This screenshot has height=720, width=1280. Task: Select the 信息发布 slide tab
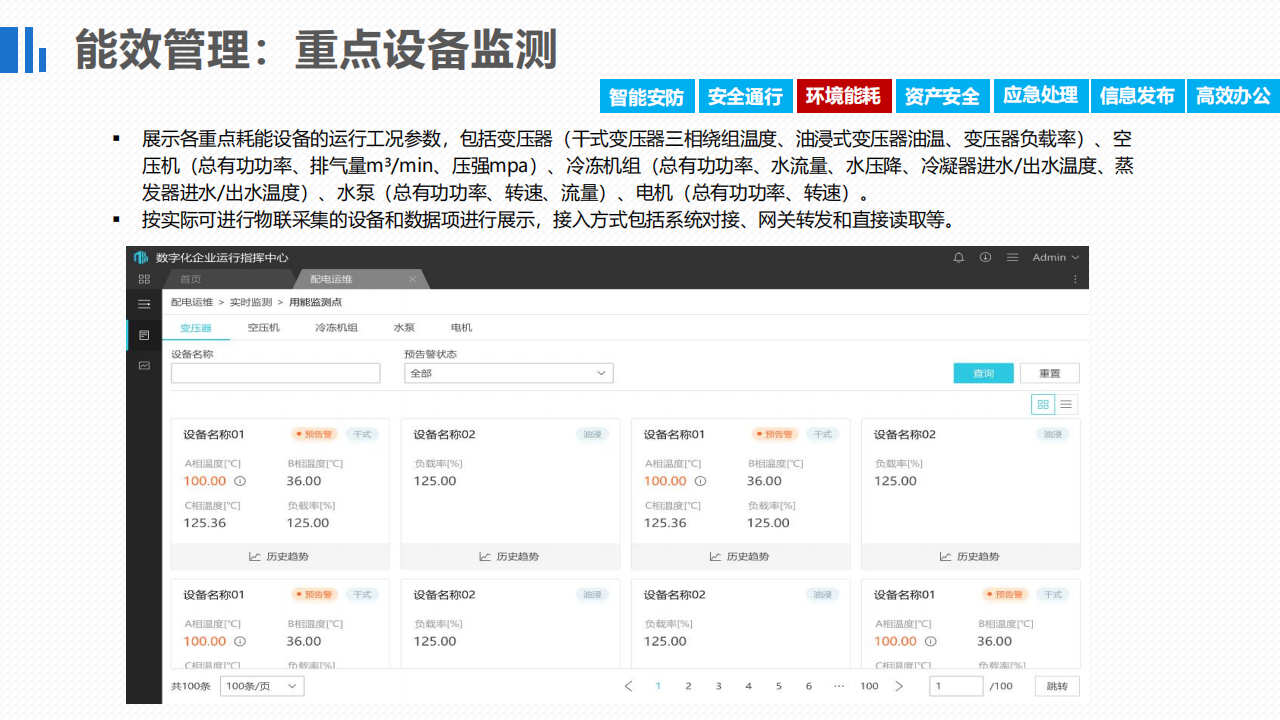tap(1137, 96)
